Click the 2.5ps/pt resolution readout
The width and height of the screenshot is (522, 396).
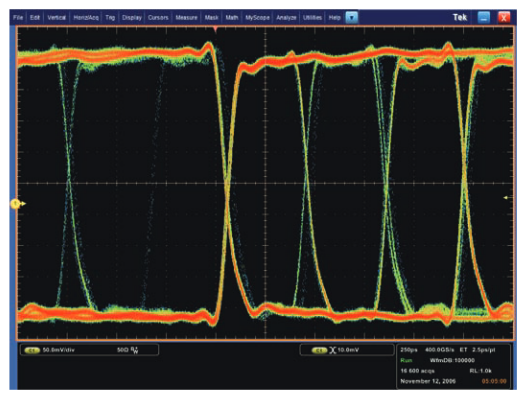click(x=484, y=350)
